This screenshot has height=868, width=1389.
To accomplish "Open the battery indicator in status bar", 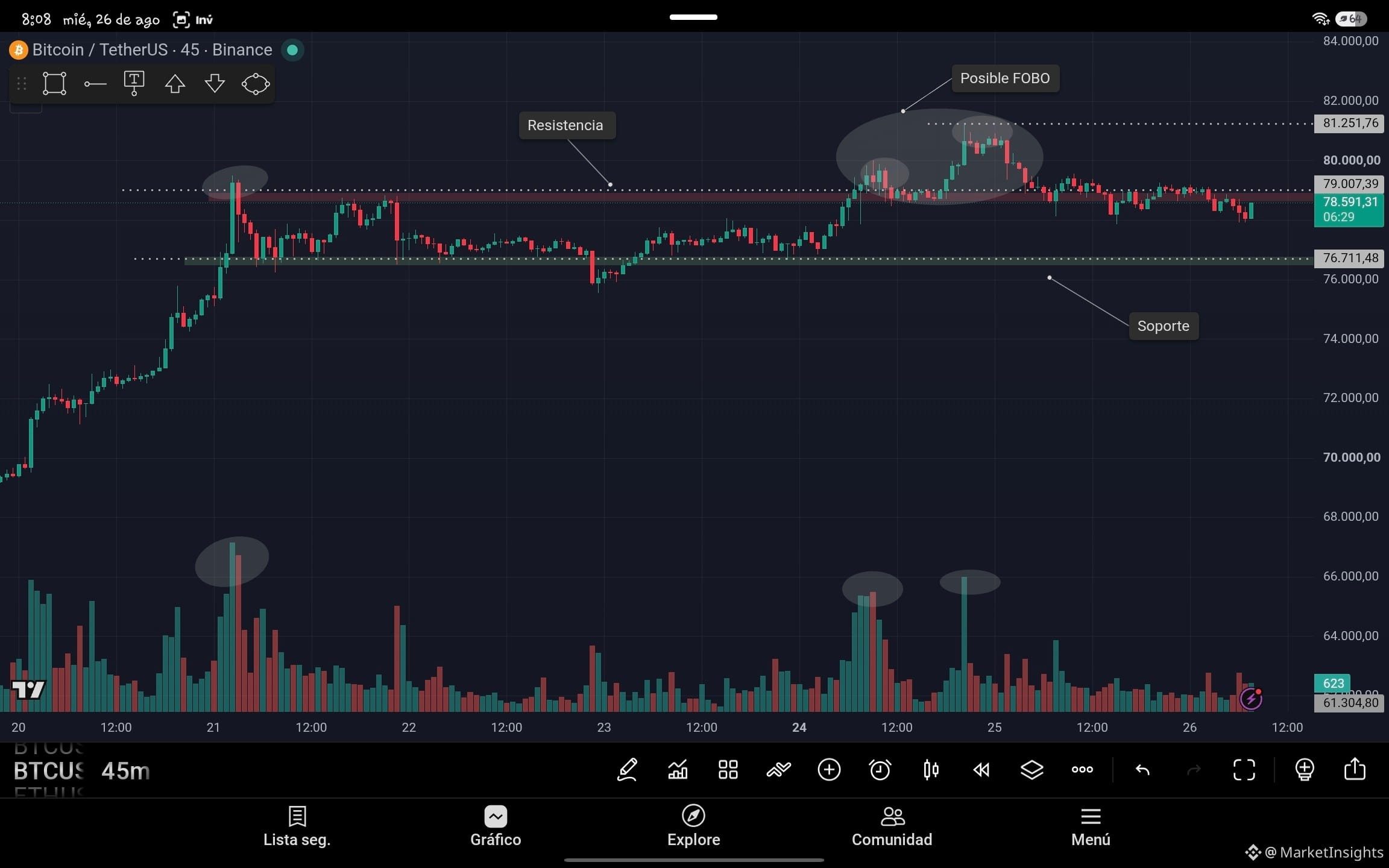I will click(1352, 19).
